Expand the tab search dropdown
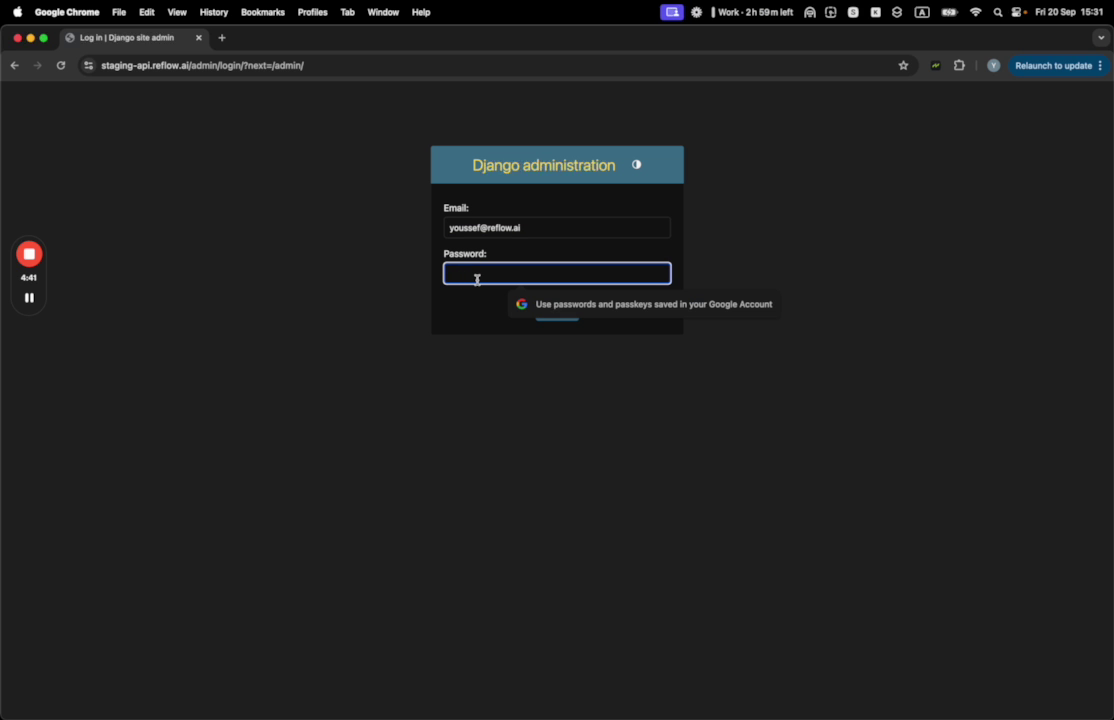1114x720 pixels. pyautogui.click(x=1101, y=38)
